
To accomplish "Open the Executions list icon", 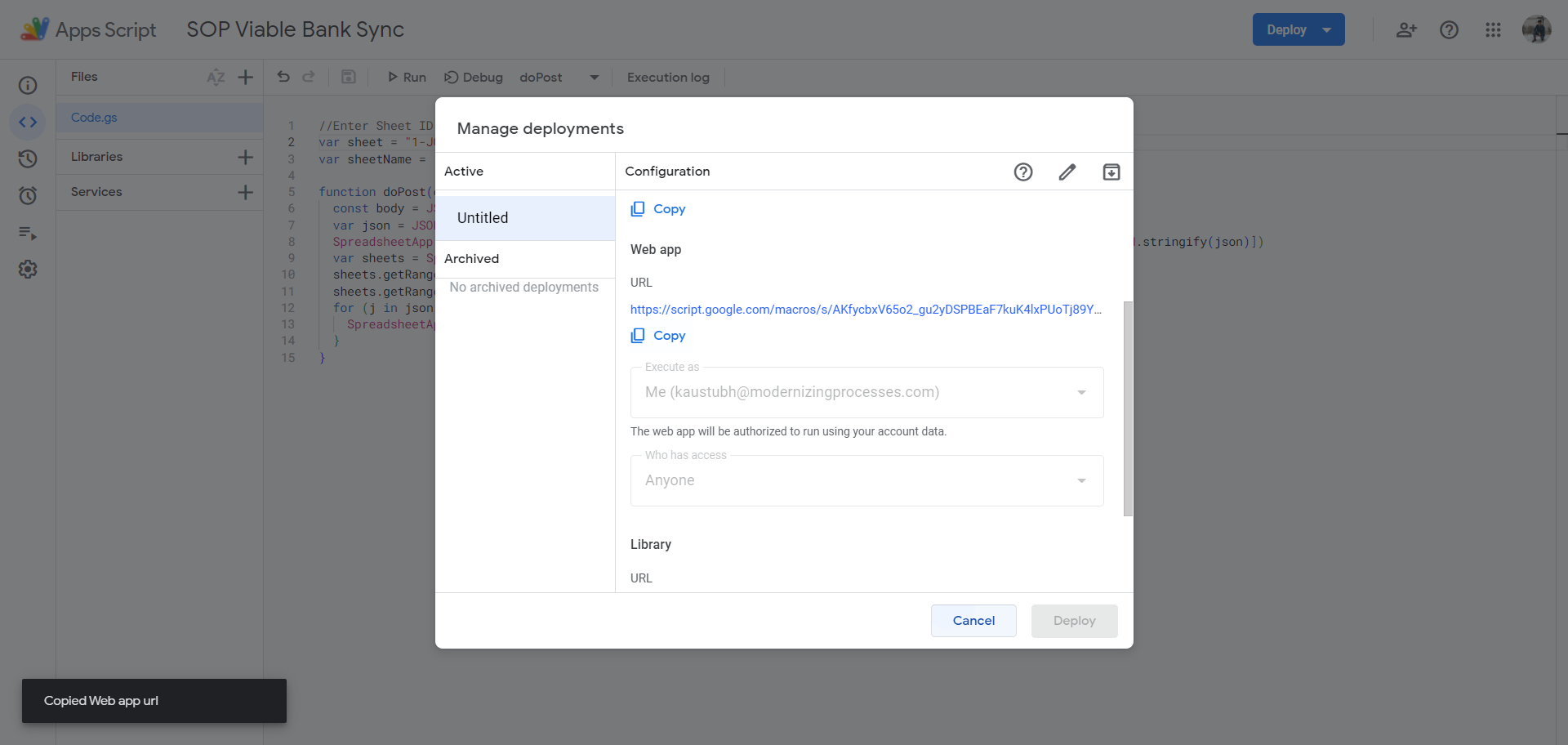I will (28, 233).
